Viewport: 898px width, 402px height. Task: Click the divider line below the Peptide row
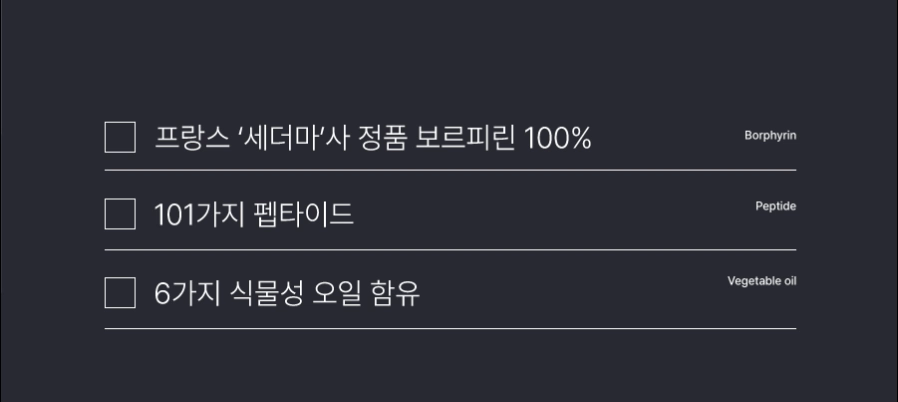pos(450,249)
